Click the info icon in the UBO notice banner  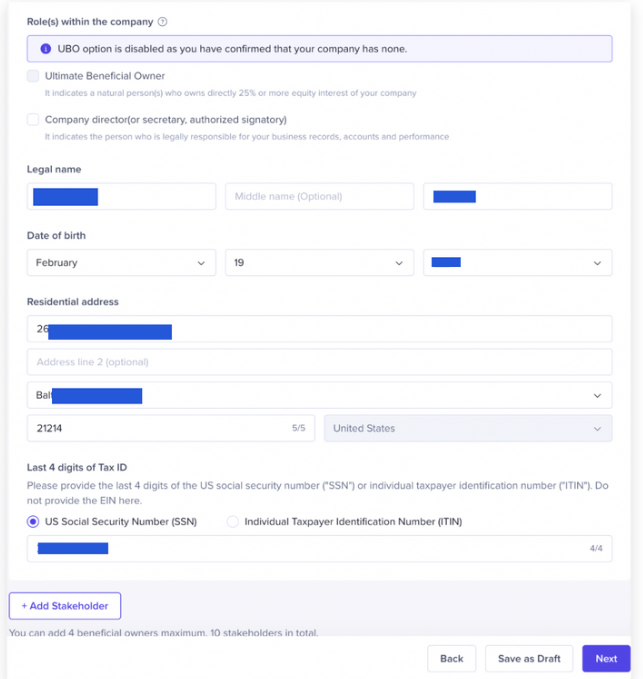tap(45, 49)
